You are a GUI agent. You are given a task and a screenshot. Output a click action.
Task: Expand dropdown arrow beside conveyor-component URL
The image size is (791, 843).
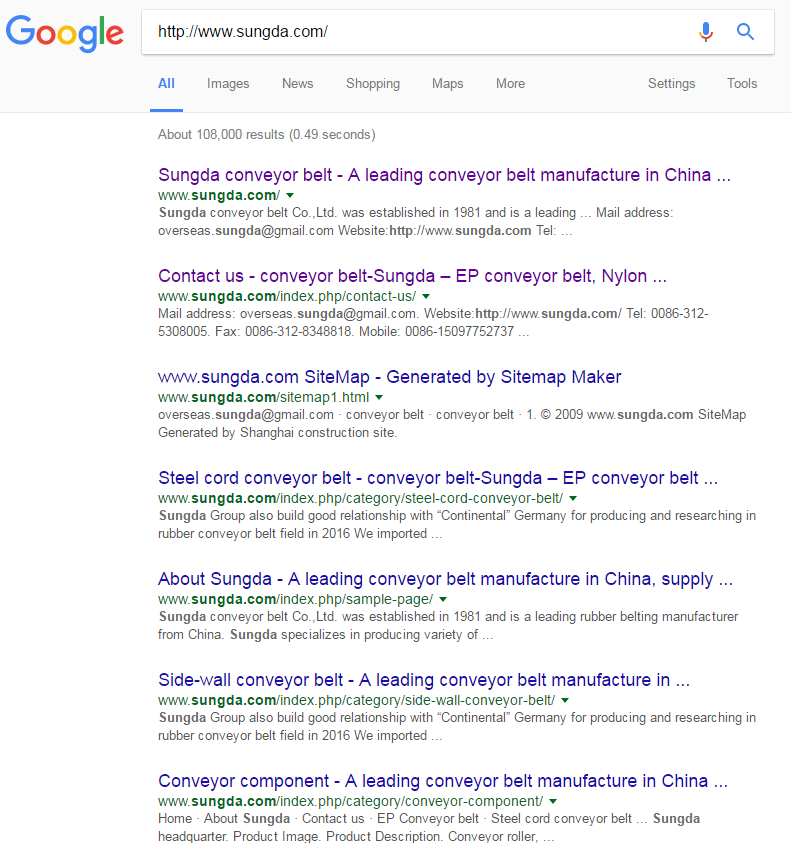pyautogui.click(x=553, y=802)
